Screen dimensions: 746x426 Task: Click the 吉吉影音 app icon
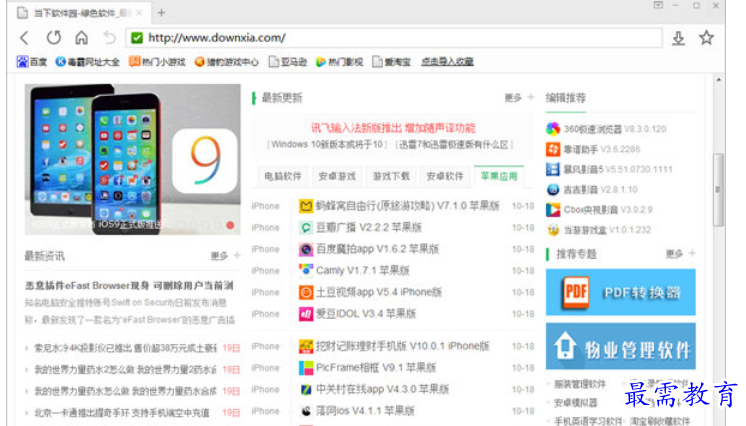[553, 189]
